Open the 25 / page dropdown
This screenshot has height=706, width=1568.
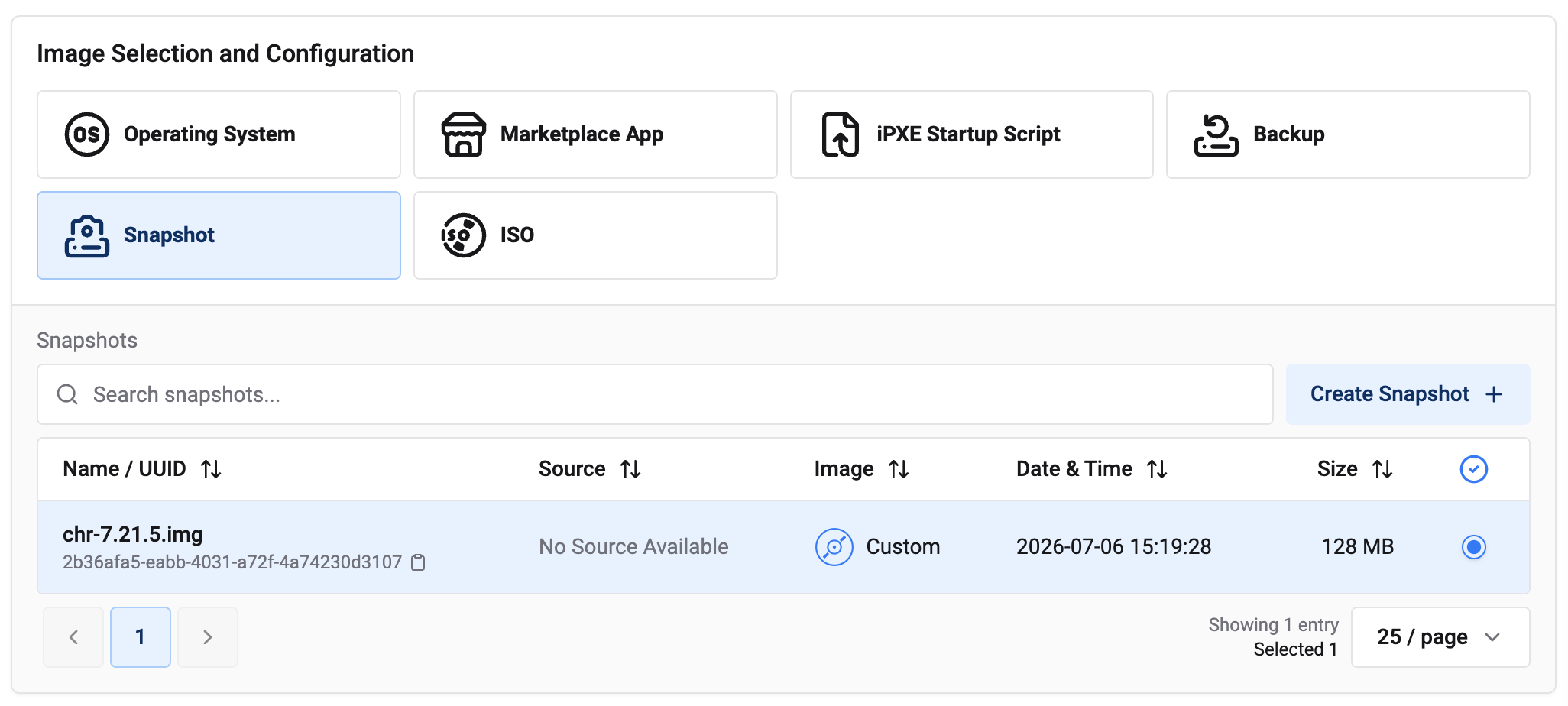[x=1440, y=637]
